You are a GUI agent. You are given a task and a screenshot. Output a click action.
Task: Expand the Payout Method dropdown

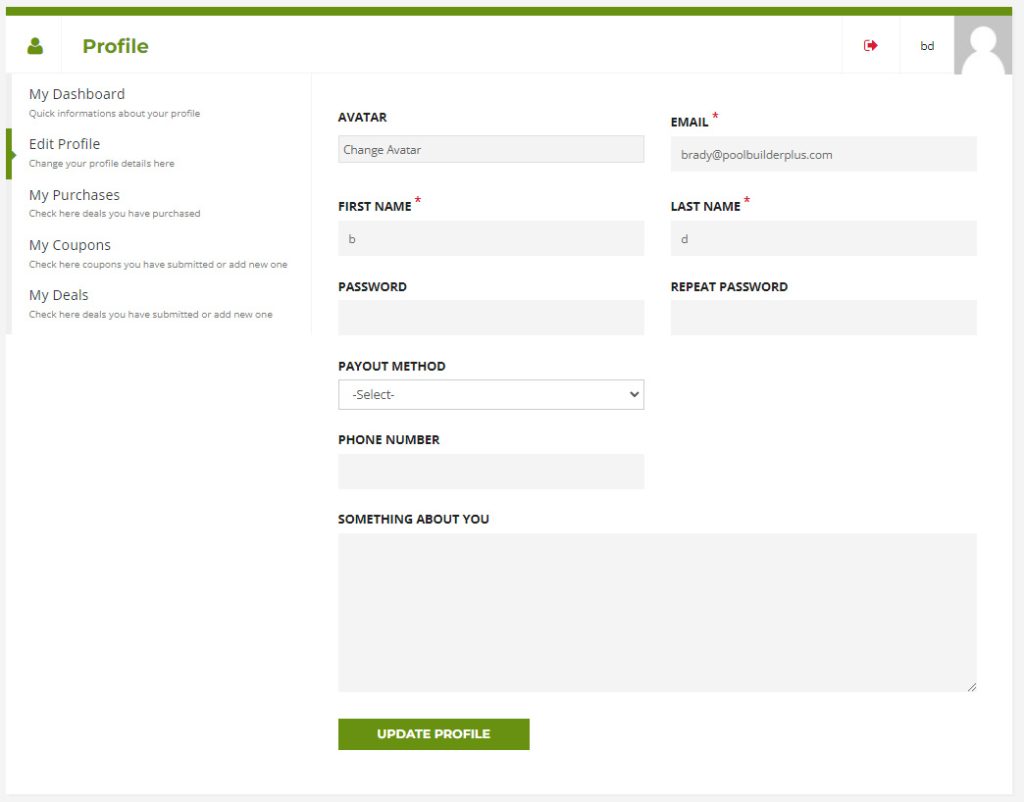tap(491, 395)
